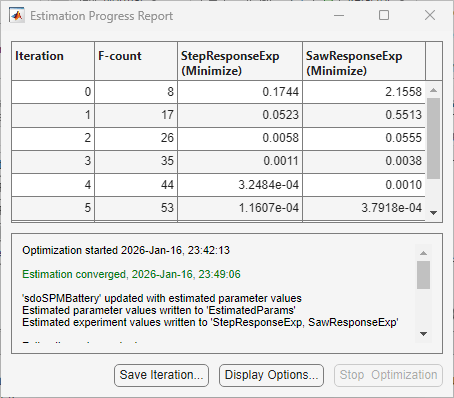The image size is (454, 398).
Task: Click SawResponseExp value 0.0038
Action: [x=364, y=161]
